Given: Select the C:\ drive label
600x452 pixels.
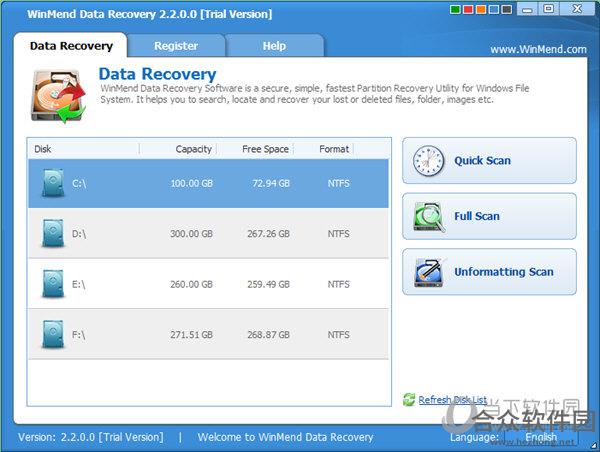Looking at the screenshot, I should click(x=79, y=184).
